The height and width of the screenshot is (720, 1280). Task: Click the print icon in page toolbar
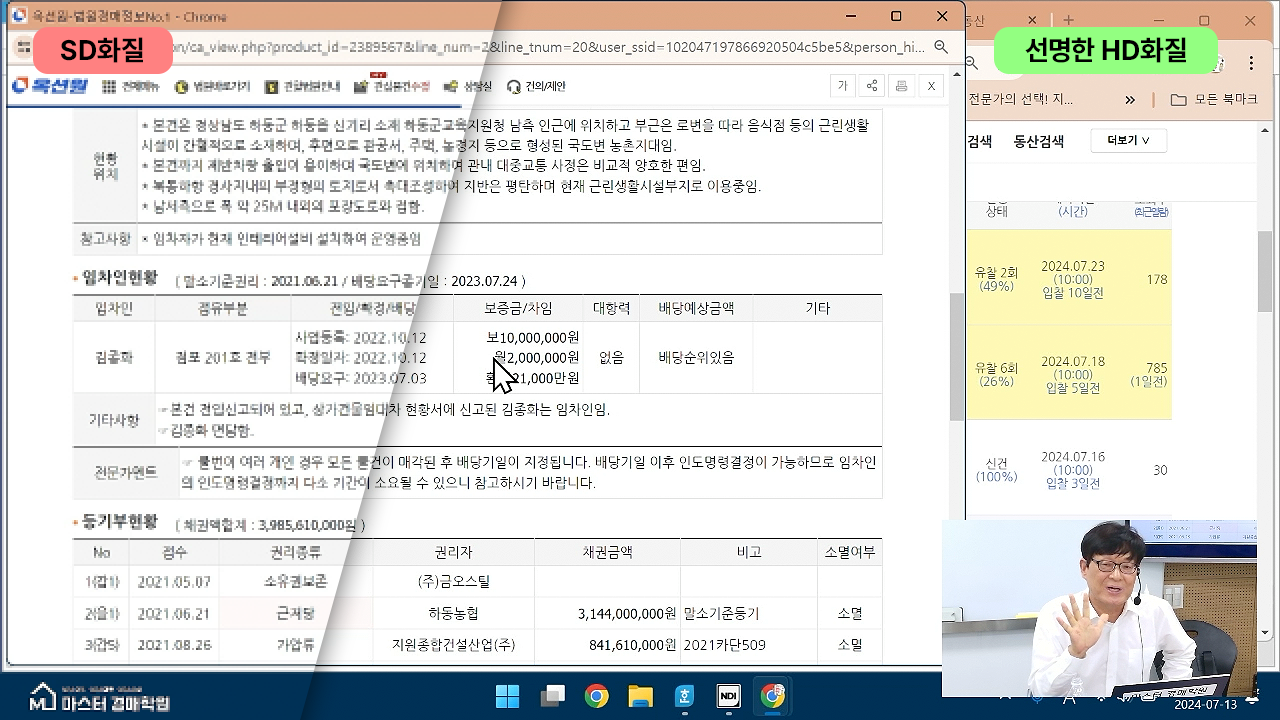point(901,86)
